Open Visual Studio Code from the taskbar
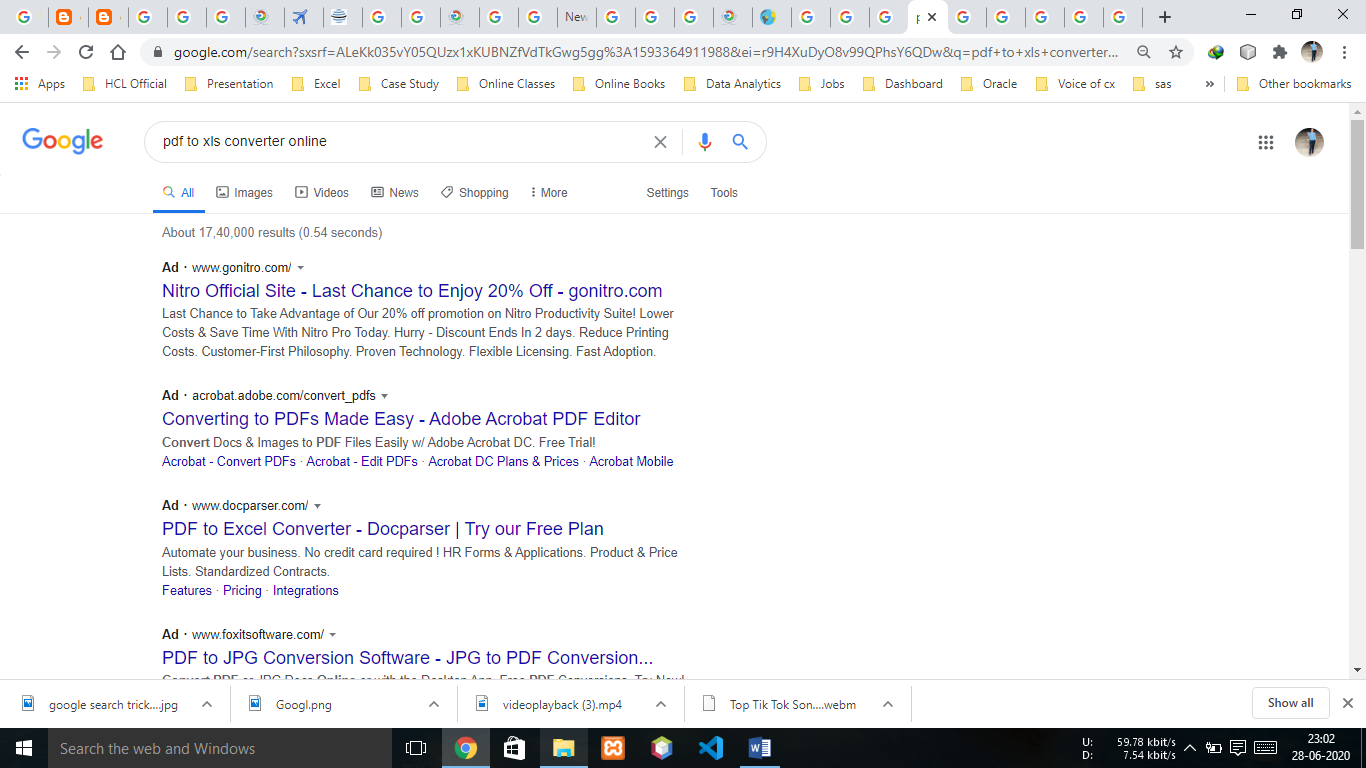 tap(710, 747)
